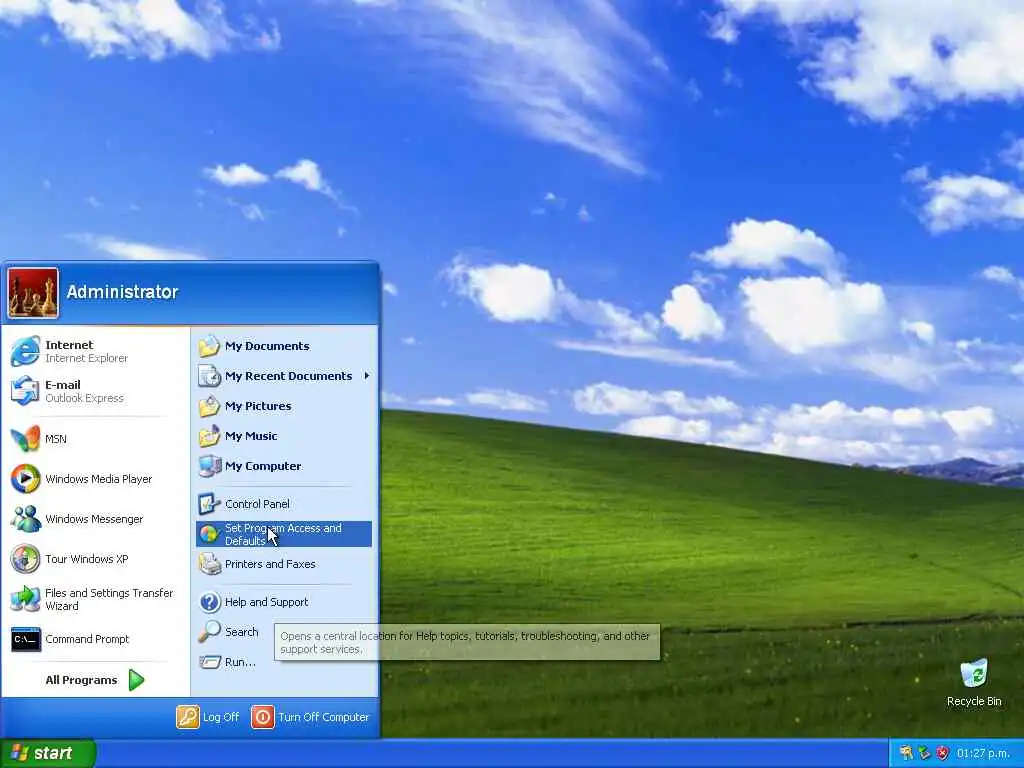
Task: Click the 'MSN' text
Action: (56, 439)
